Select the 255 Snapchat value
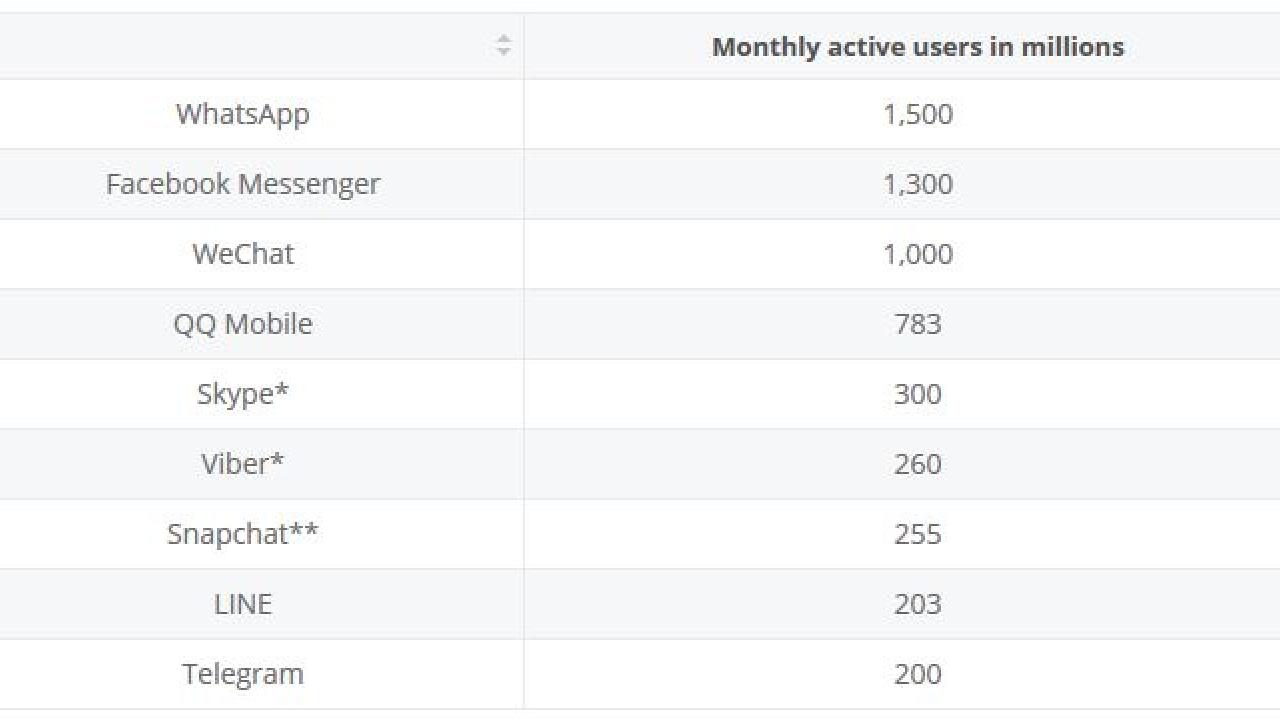This screenshot has width=1280, height=720. [x=918, y=534]
